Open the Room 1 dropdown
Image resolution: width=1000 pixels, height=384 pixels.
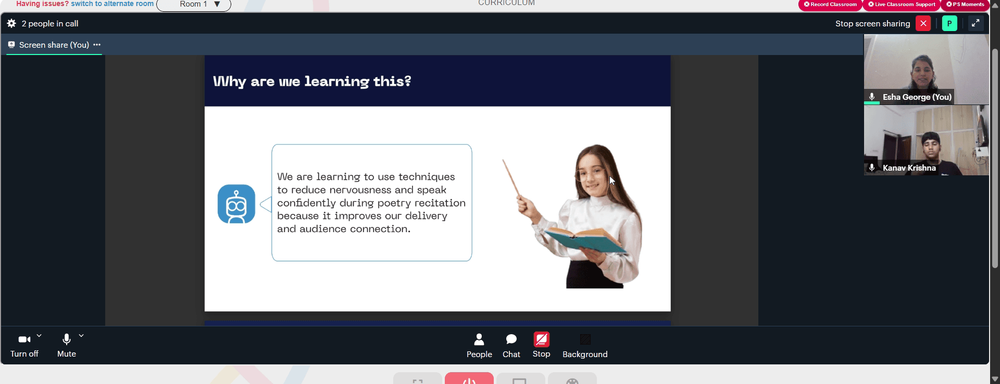(194, 4)
